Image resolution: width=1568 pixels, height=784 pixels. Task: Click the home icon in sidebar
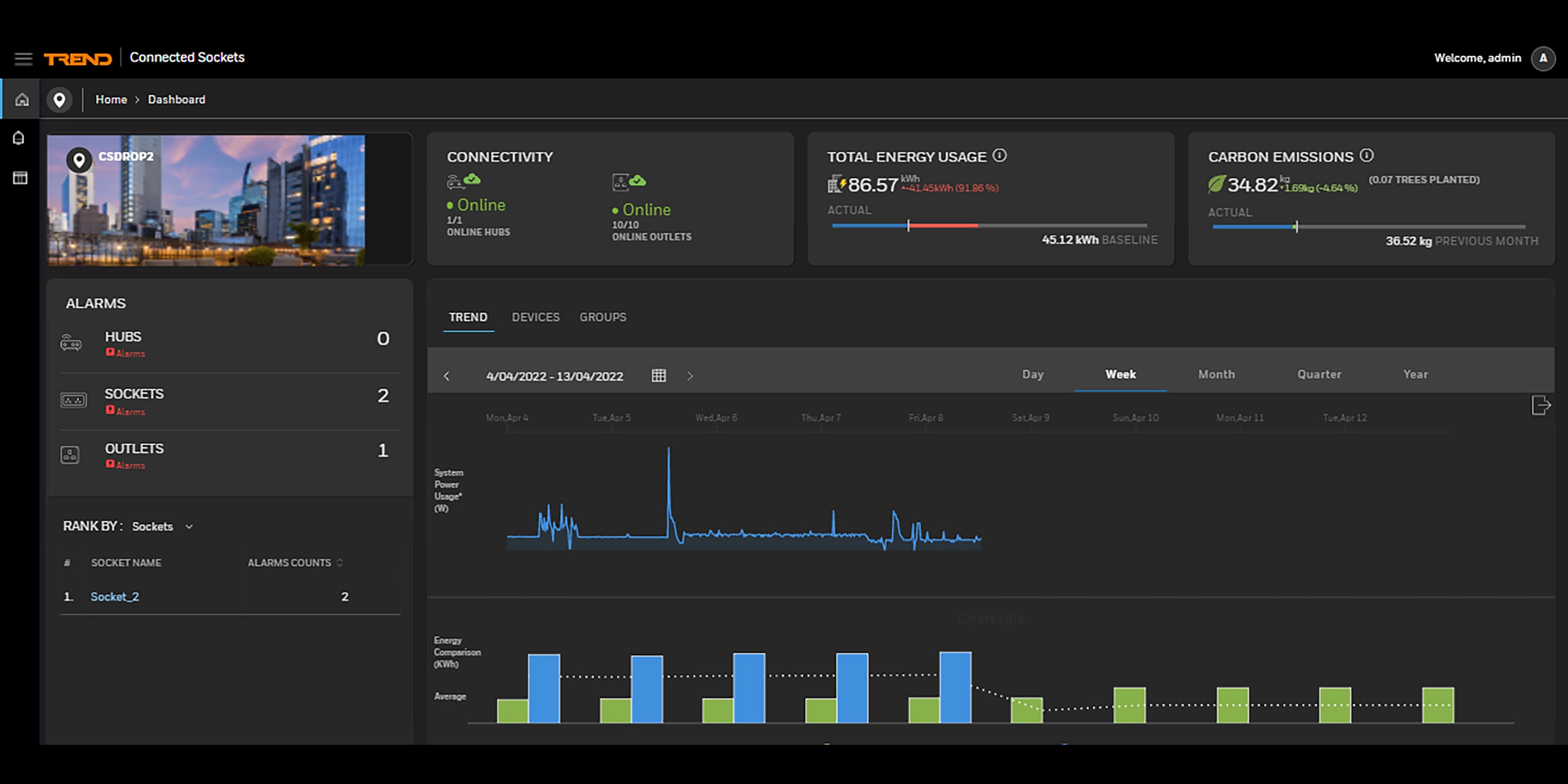tap(22, 99)
